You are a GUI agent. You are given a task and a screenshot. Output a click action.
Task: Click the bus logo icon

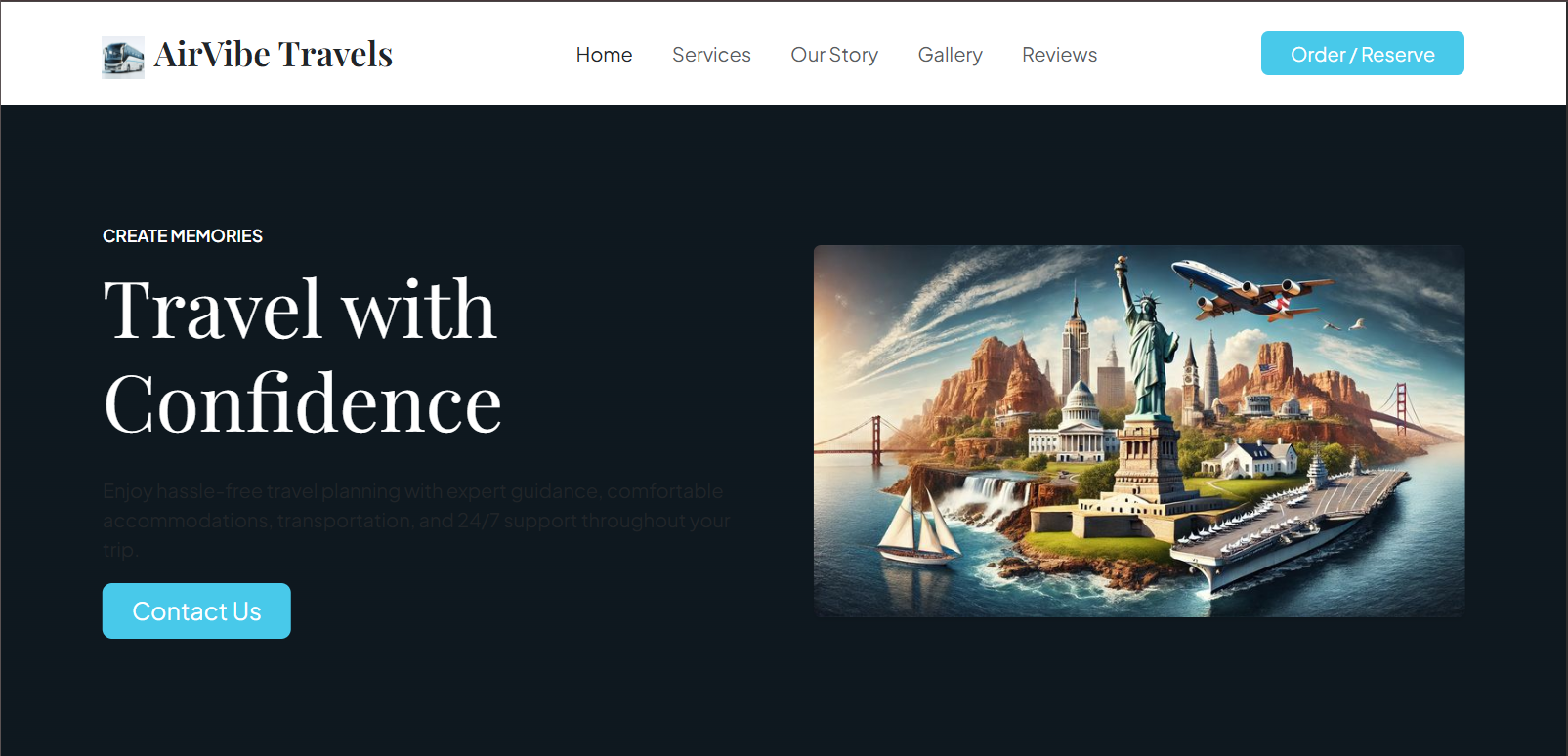123,57
